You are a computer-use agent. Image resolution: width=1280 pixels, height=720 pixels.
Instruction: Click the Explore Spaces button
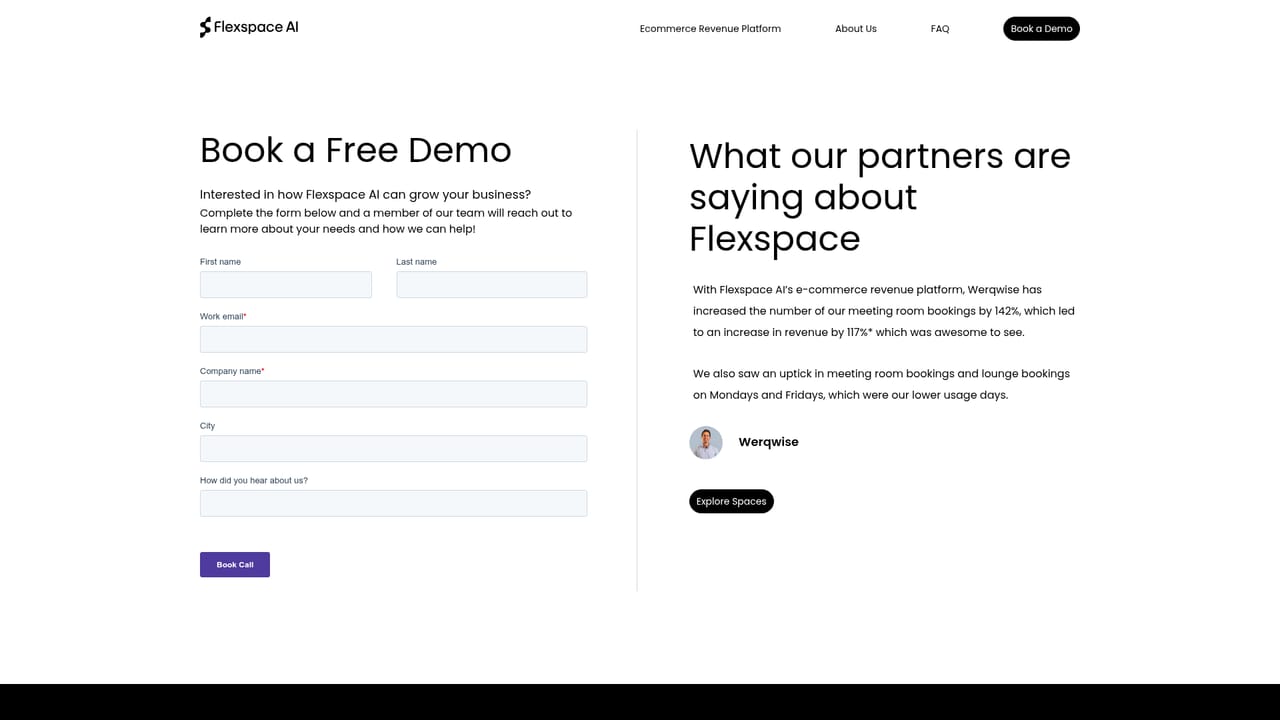click(x=731, y=501)
